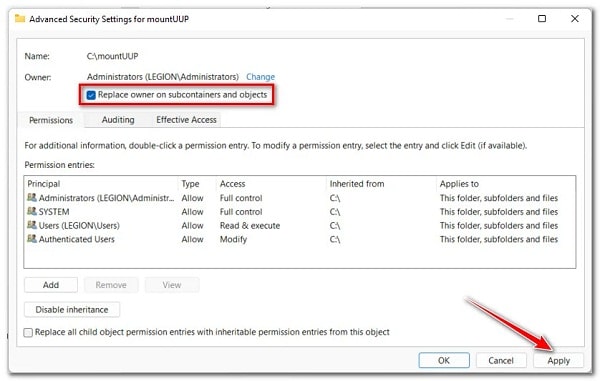Click the Apply button
The image size is (600, 381).
tap(558, 360)
